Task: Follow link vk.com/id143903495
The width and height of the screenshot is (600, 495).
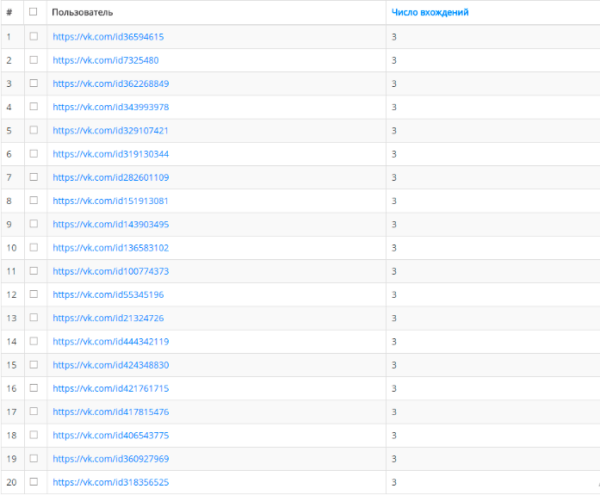Action: click(111, 224)
